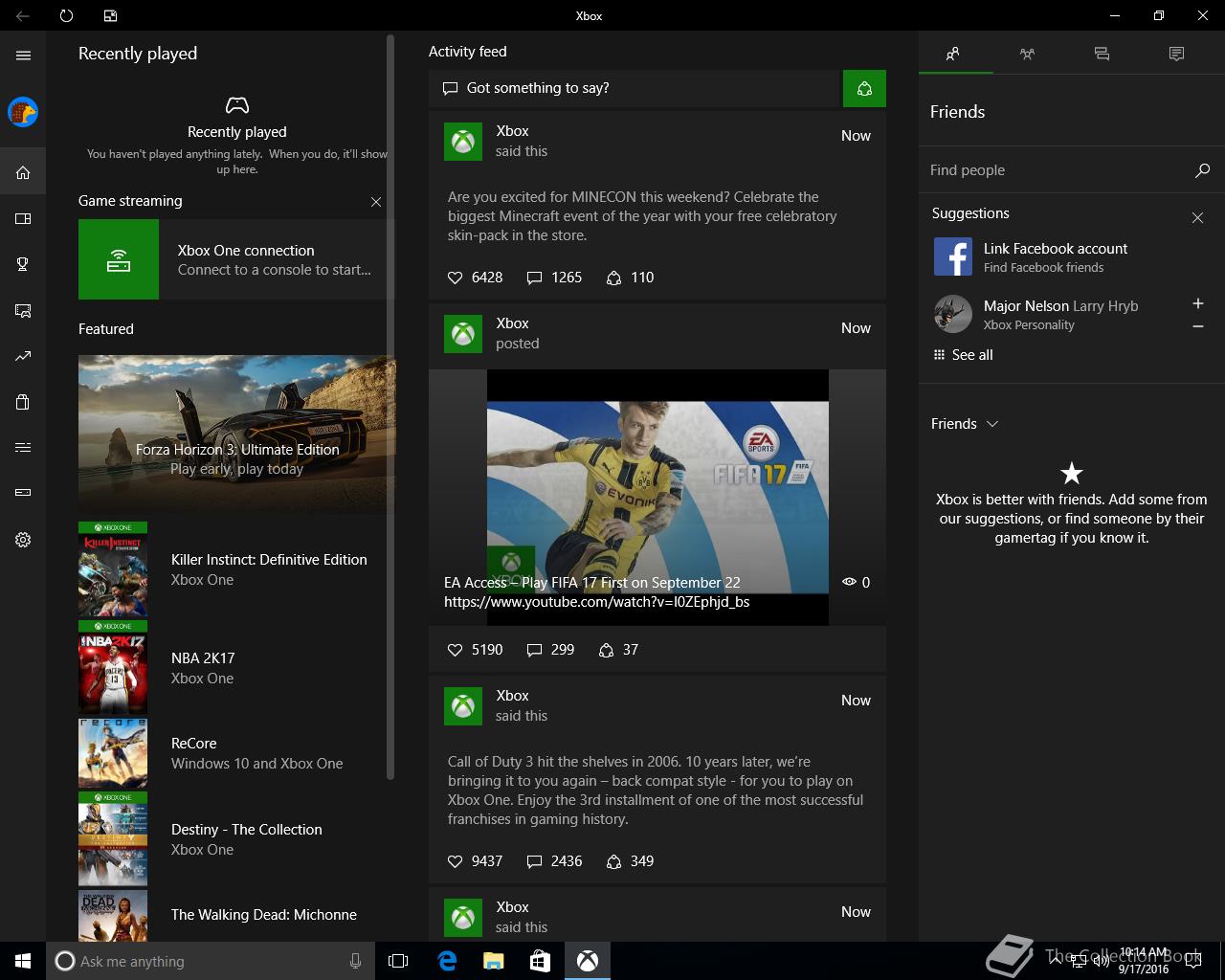
Task: Open the hamburger navigation menu
Action: pos(23,56)
